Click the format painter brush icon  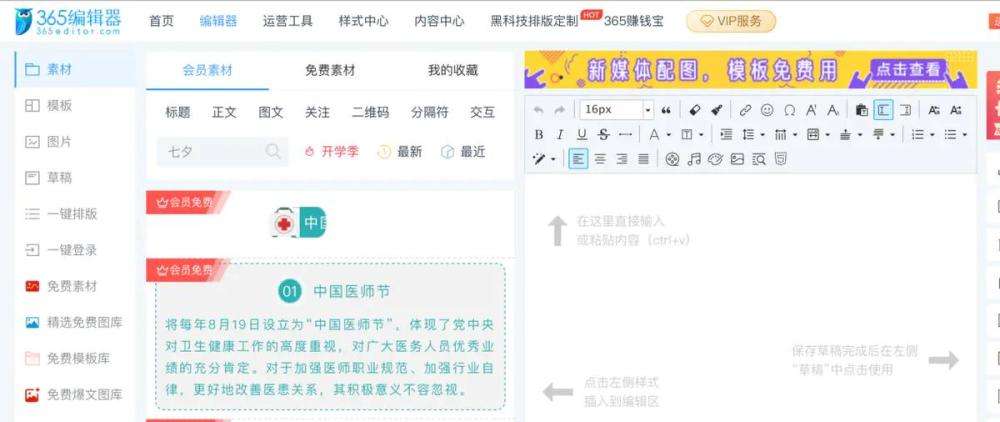coord(716,109)
